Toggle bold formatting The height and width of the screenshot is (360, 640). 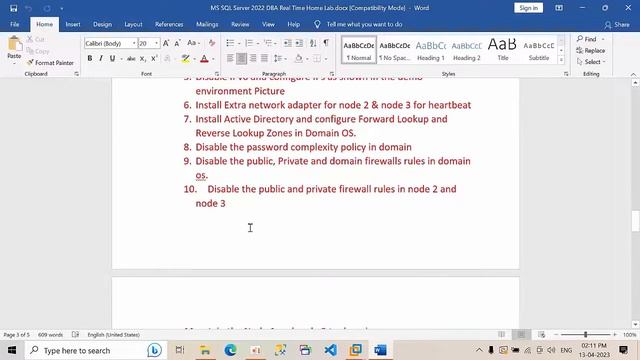(89, 59)
